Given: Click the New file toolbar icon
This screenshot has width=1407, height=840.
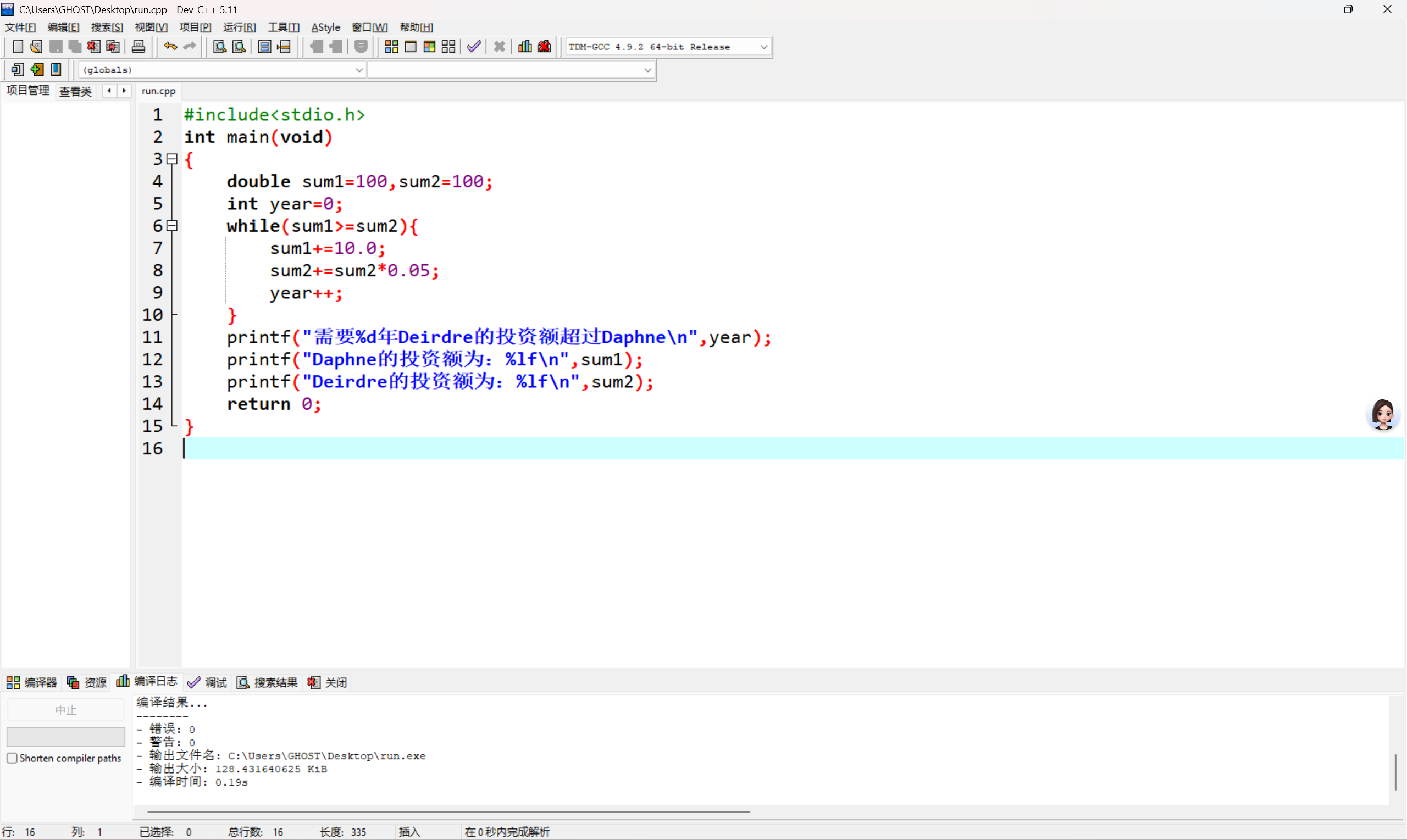Looking at the screenshot, I should pyautogui.click(x=18, y=47).
